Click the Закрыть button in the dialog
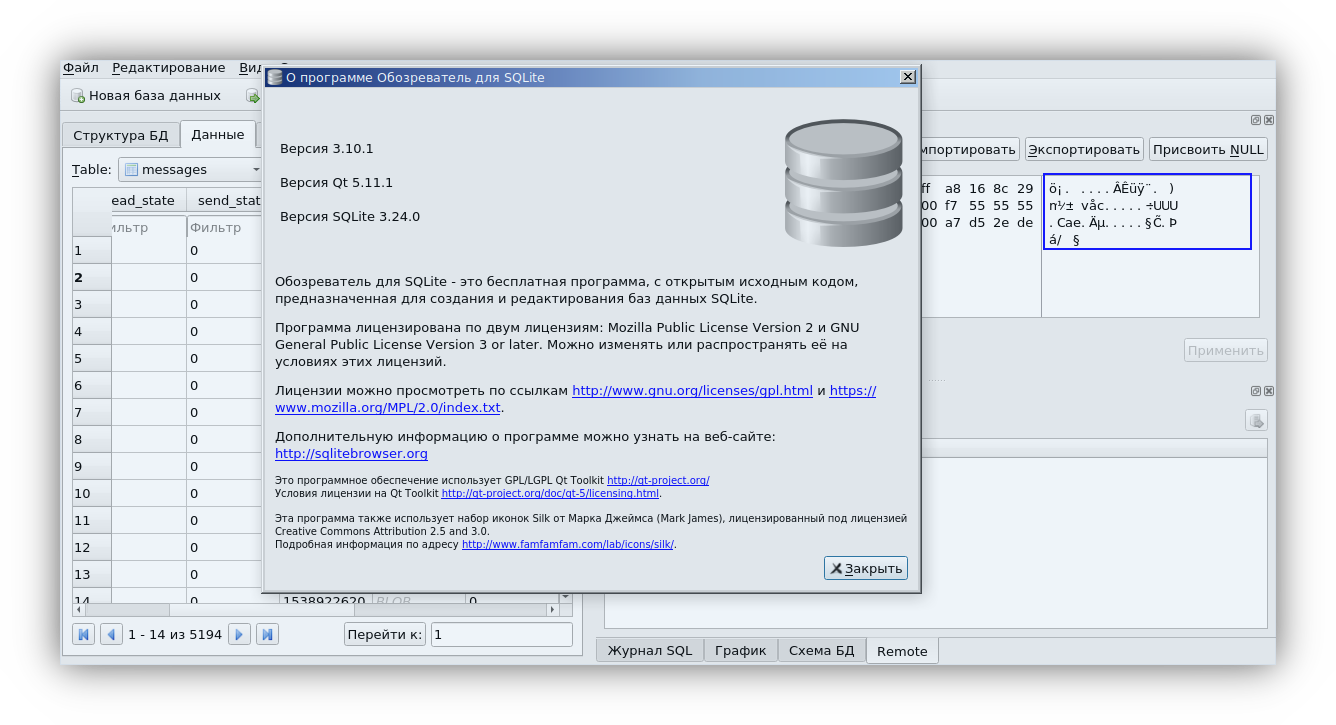The width and height of the screenshot is (1336, 725). pyautogui.click(x=865, y=567)
